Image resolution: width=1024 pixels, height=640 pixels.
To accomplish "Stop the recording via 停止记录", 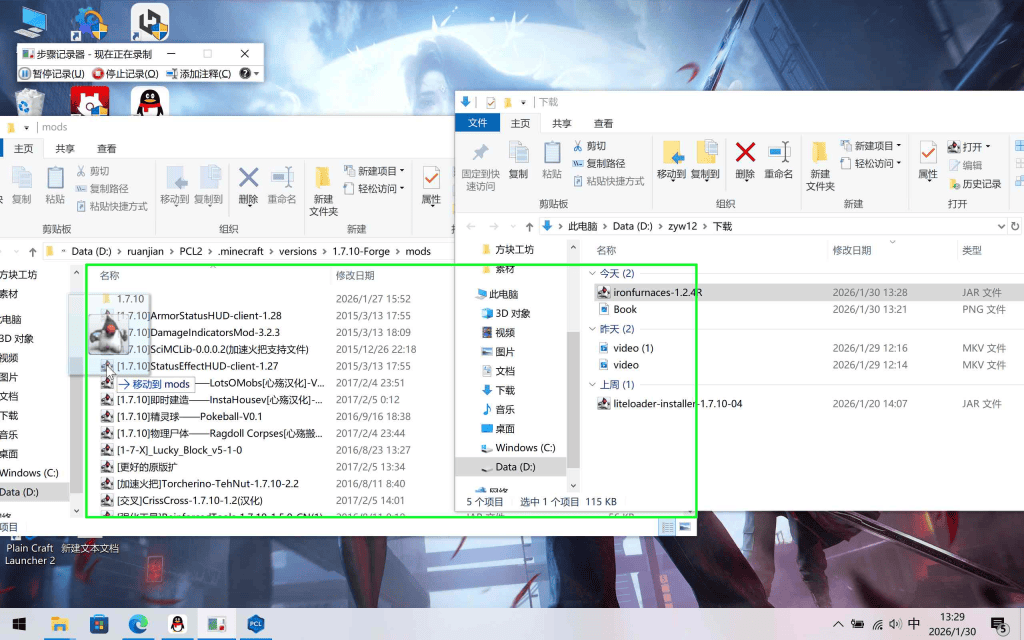I will tap(126, 74).
